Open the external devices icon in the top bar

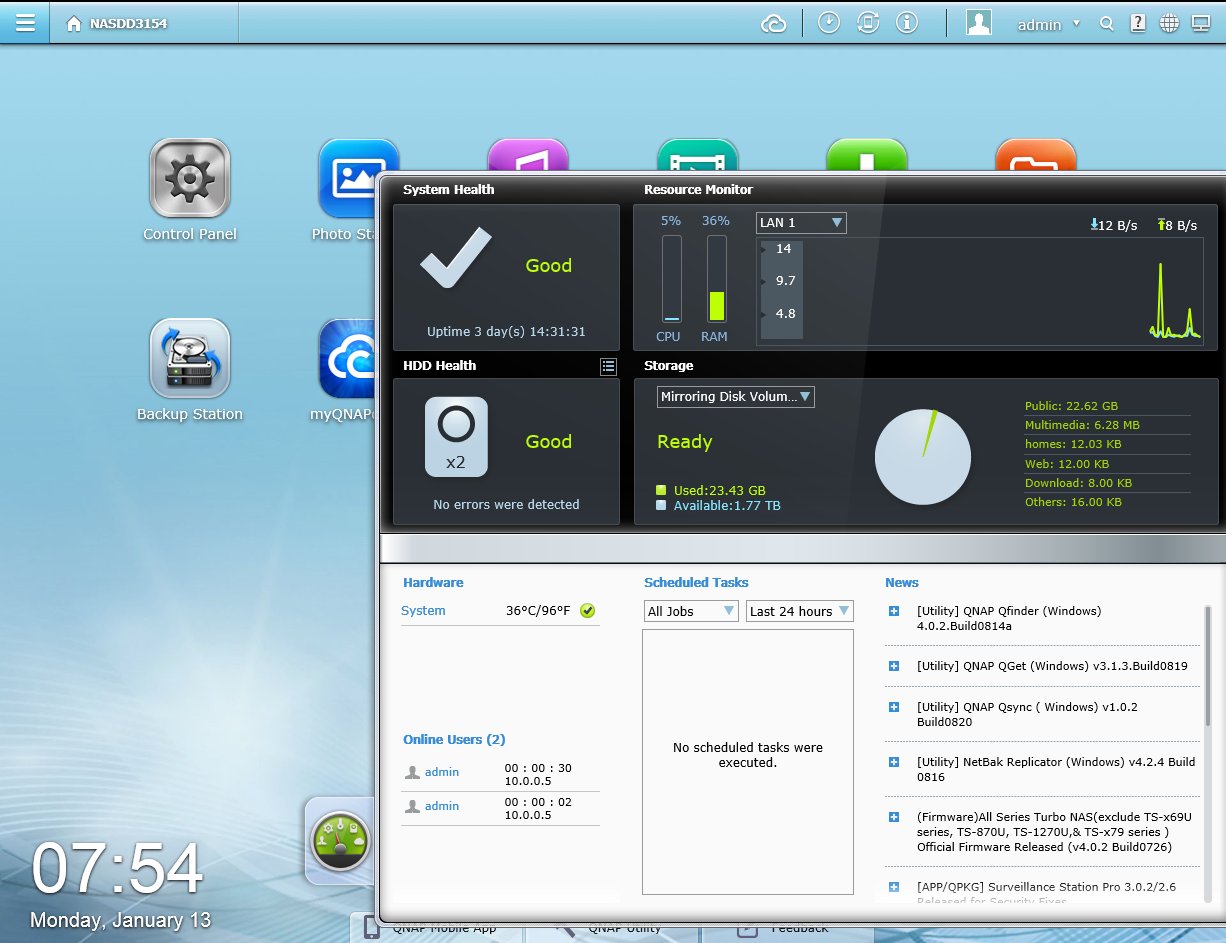pos(868,23)
